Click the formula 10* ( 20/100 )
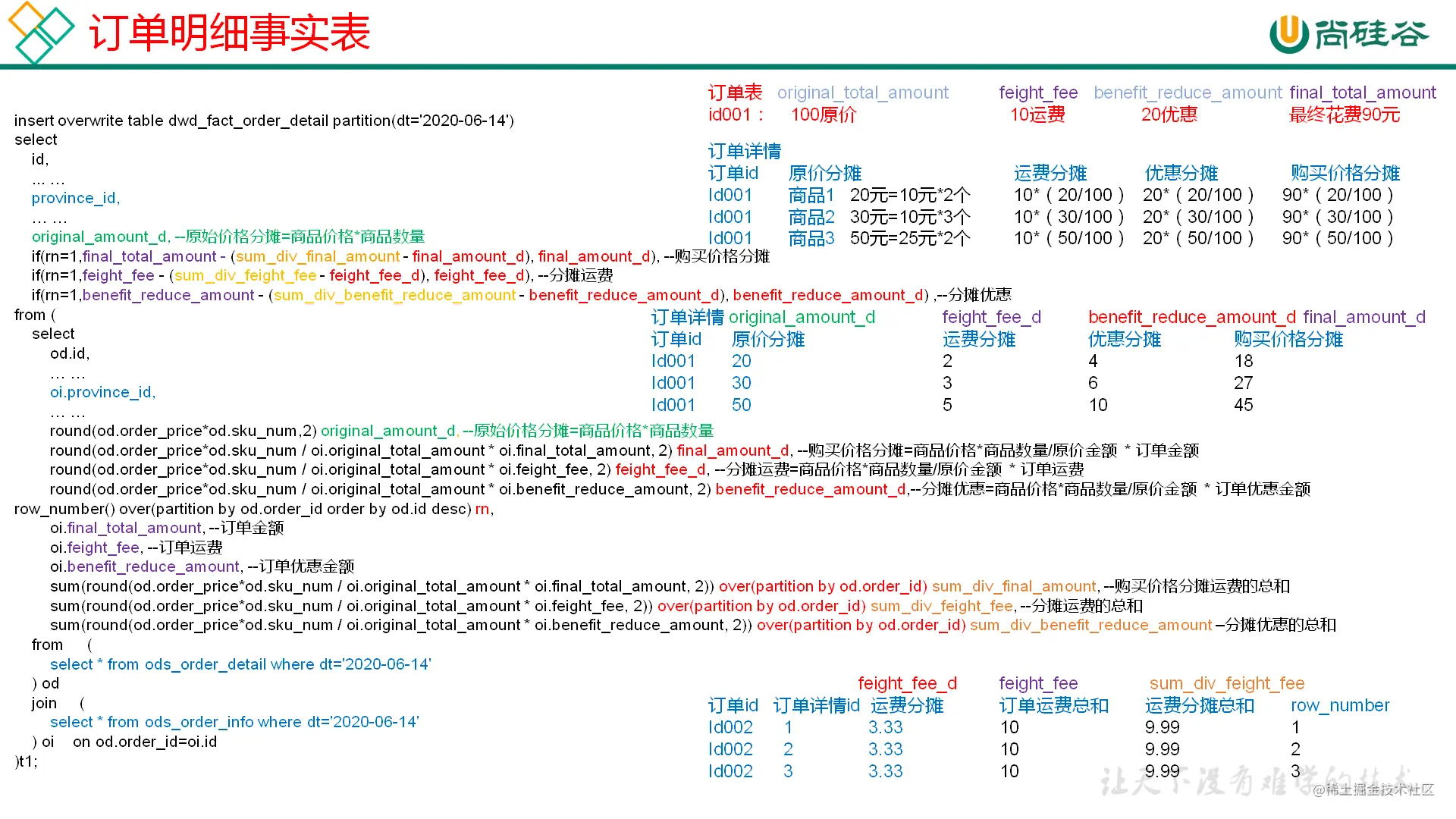The height and width of the screenshot is (819, 1456). tap(1069, 195)
